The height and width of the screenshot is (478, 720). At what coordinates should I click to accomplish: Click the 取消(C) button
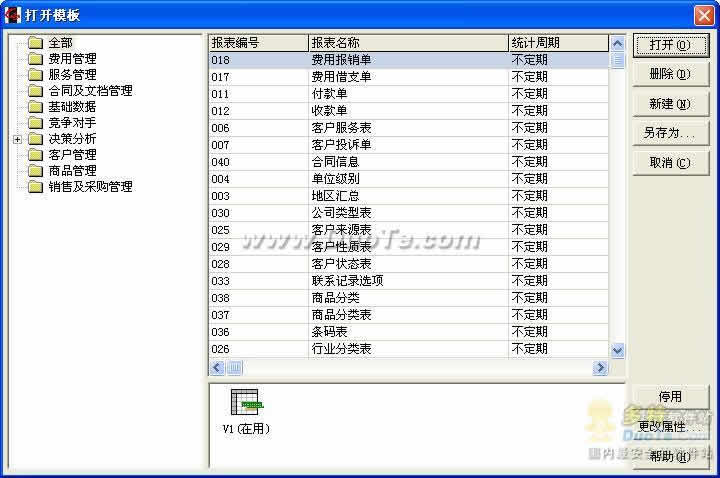click(670, 163)
